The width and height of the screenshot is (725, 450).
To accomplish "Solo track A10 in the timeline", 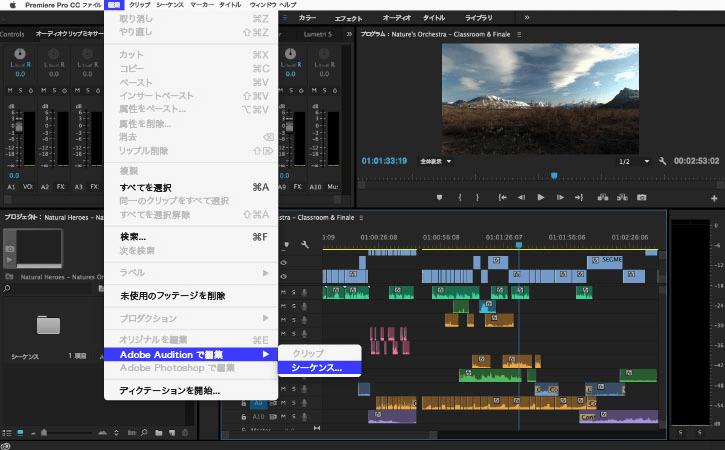I will click(x=294, y=417).
